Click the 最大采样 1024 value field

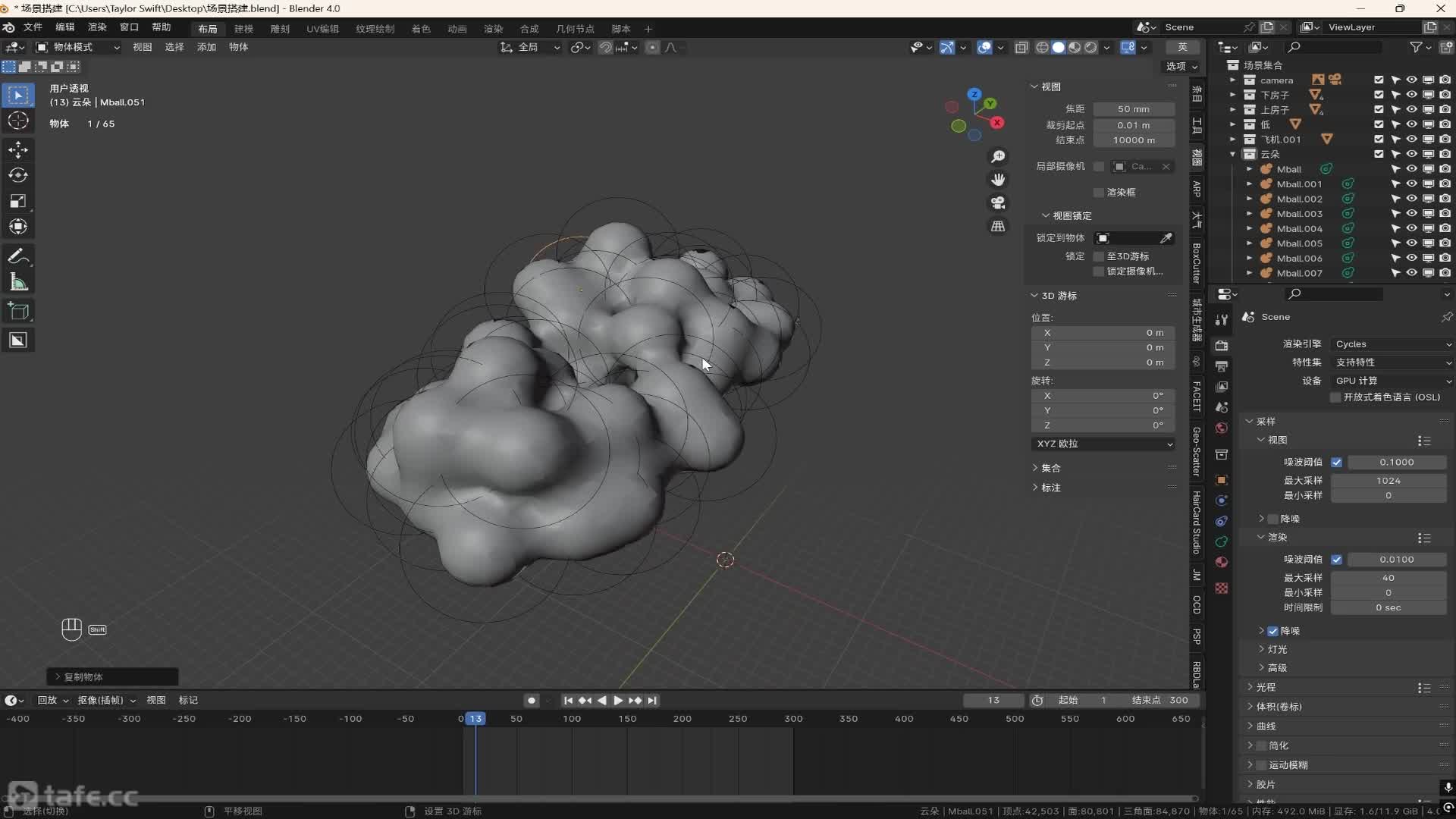coord(1388,481)
